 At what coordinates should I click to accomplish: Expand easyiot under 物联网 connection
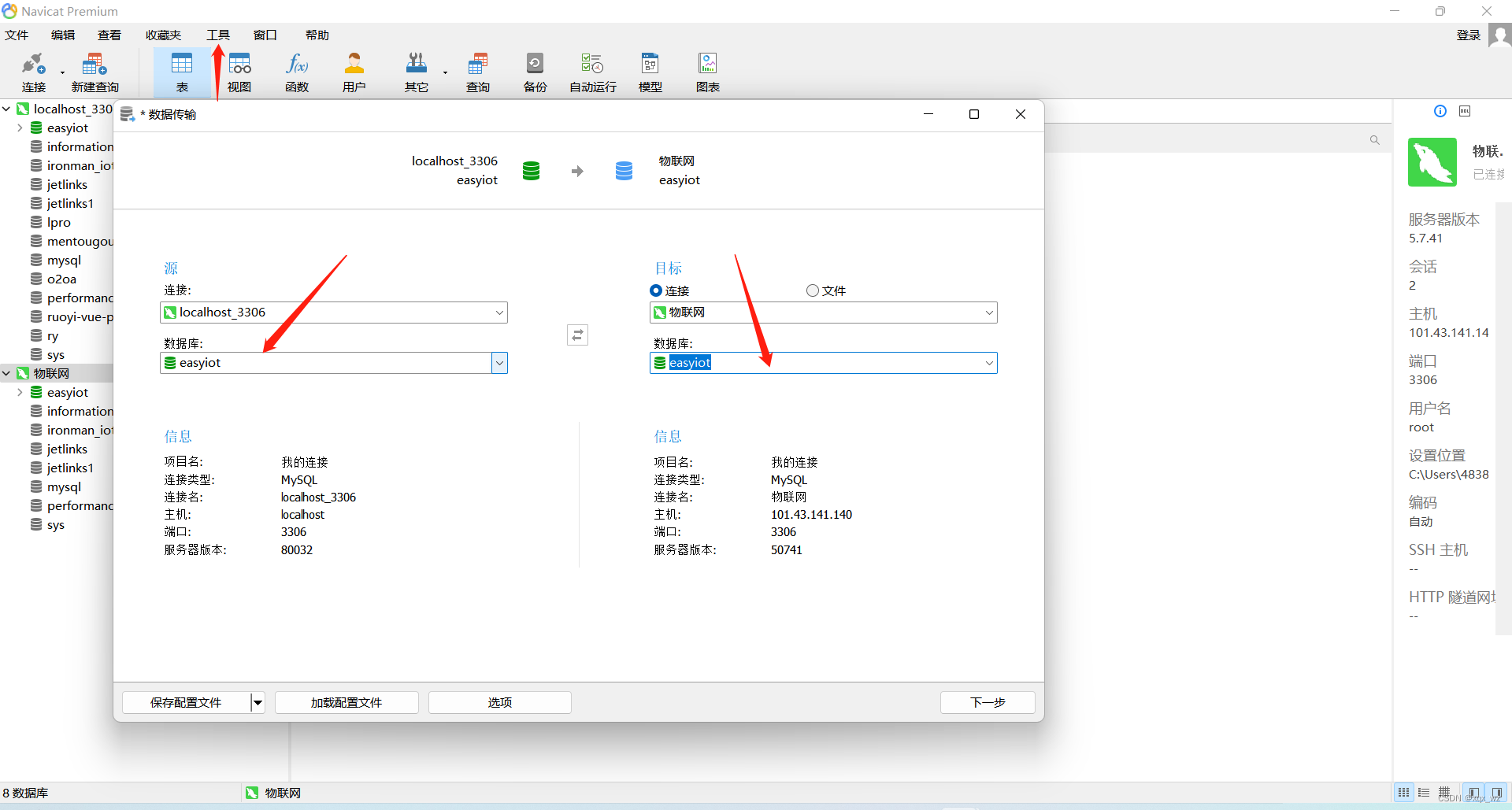tap(20, 392)
